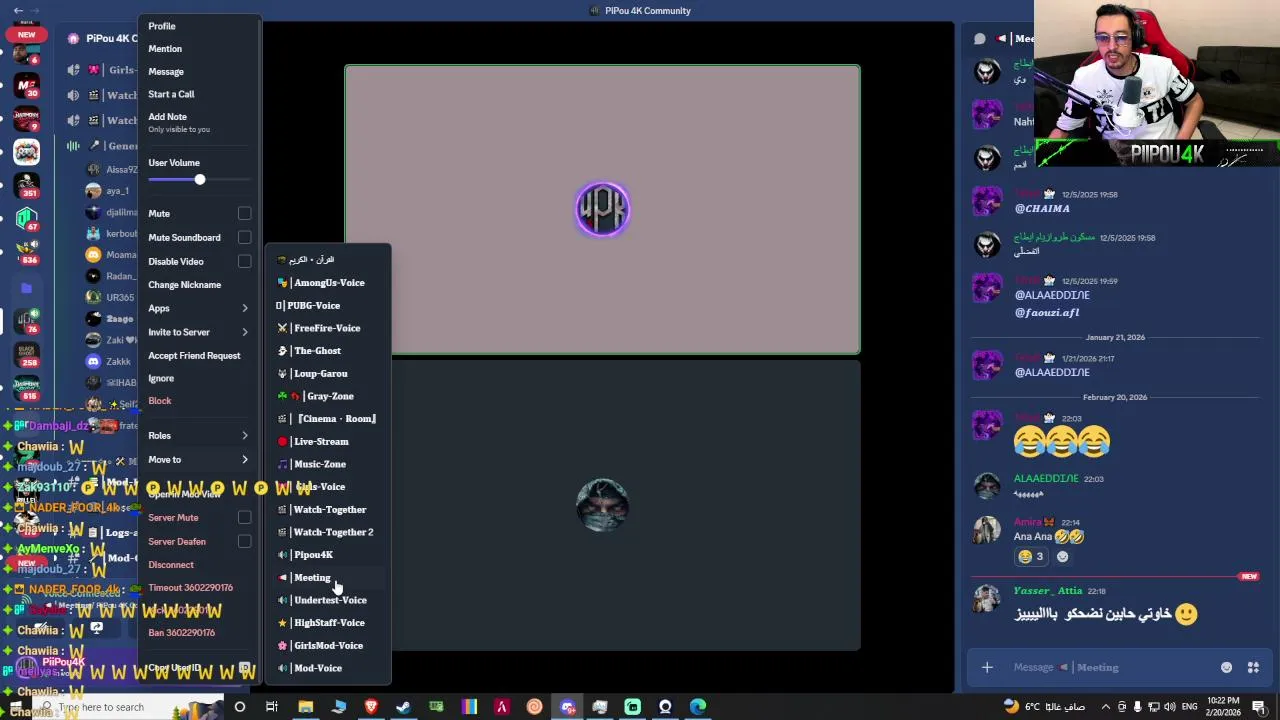
Task: Choose Ignore in the context menu
Action: click(161, 379)
